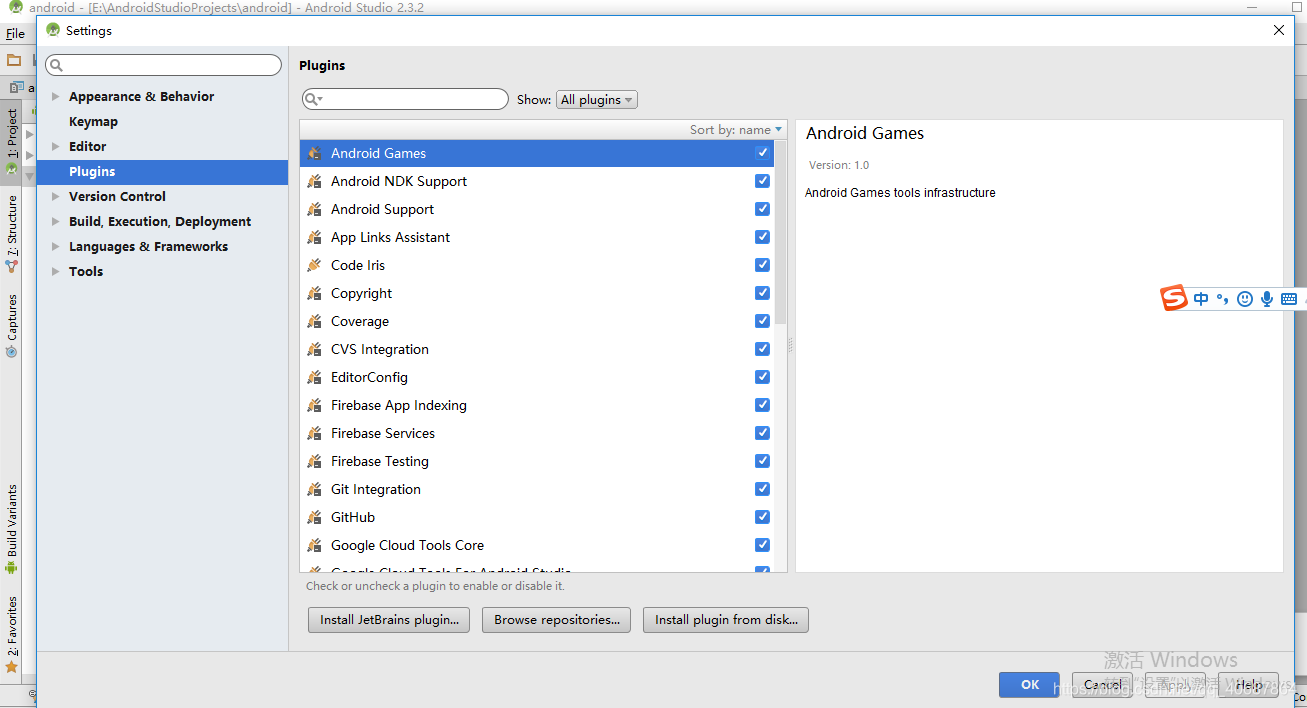
Task: Uncheck the CVS Integration plugin
Action: click(763, 349)
